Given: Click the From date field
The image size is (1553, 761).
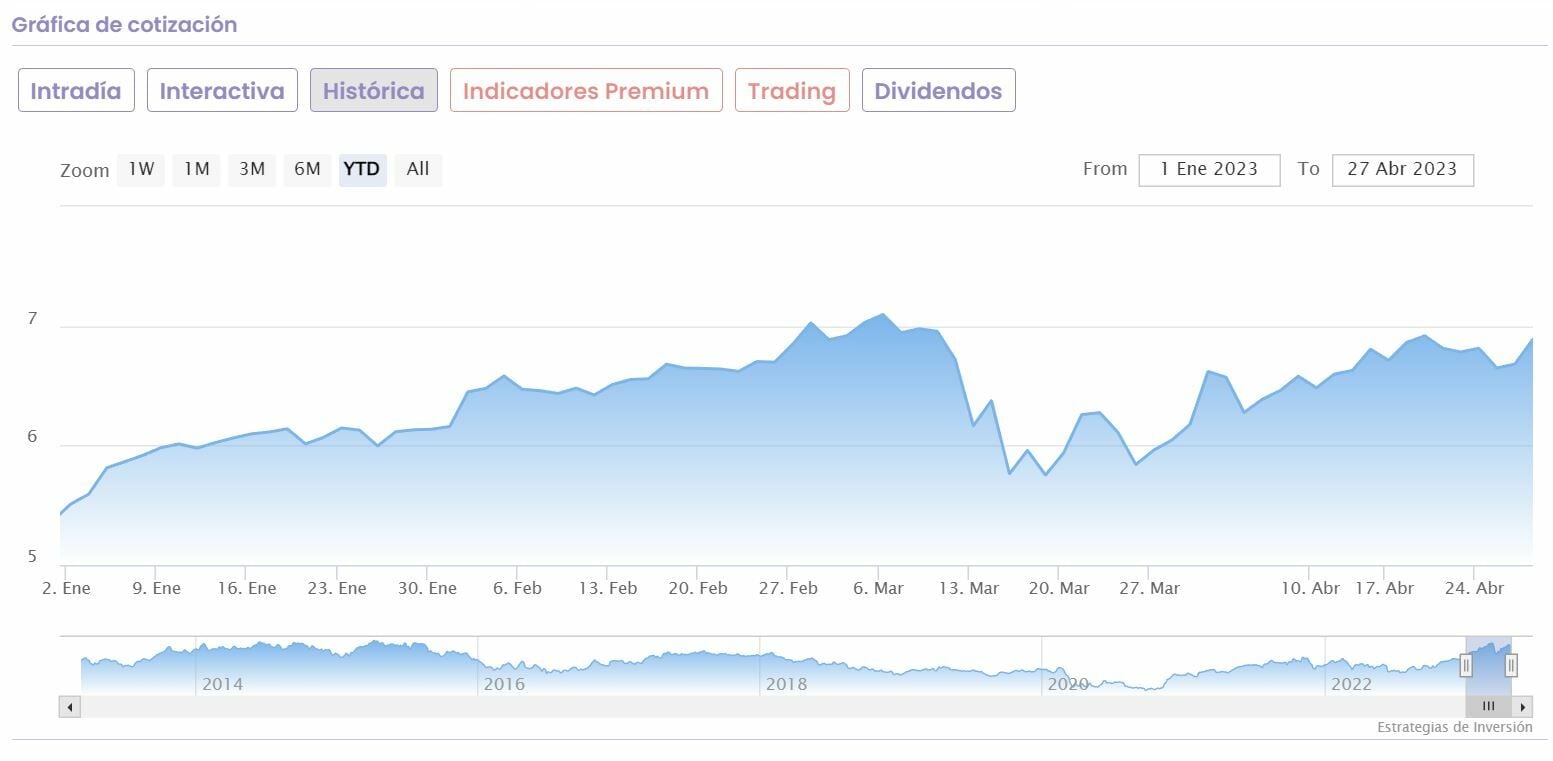Looking at the screenshot, I should (x=1209, y=169).
